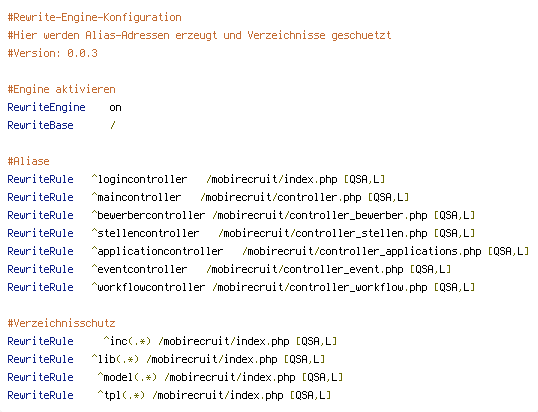Click the #Engine aktivieren comment
Image resolution: width=538 pixels, height=412 pixels.
coord(61,90)
